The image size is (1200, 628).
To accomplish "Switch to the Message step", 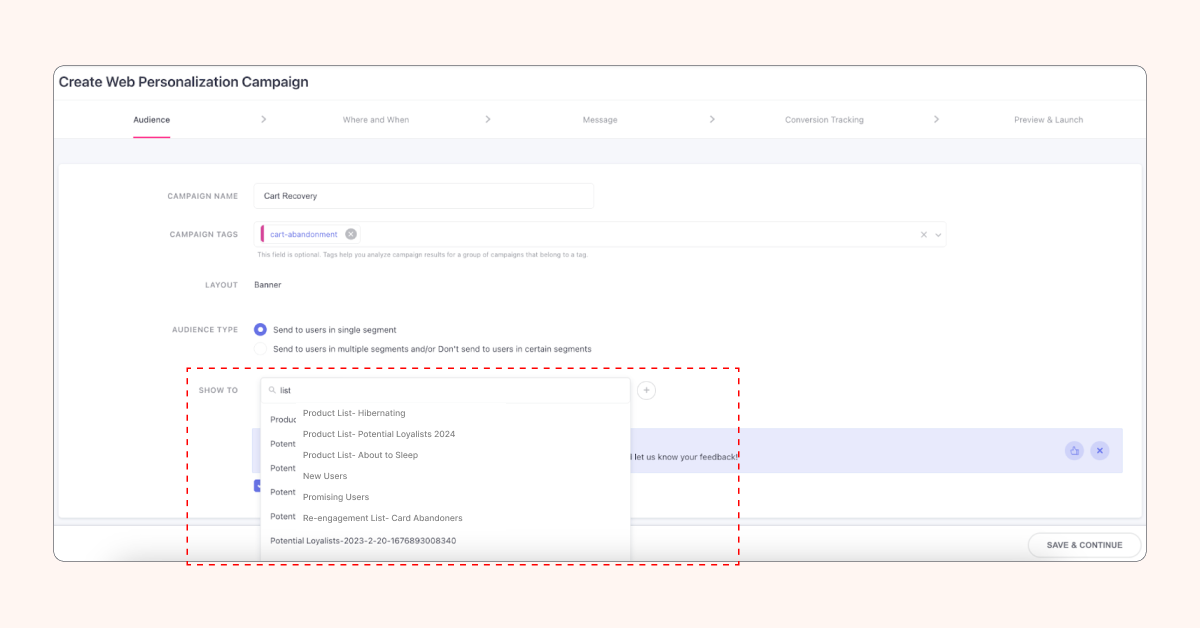I will pos(600,120).
